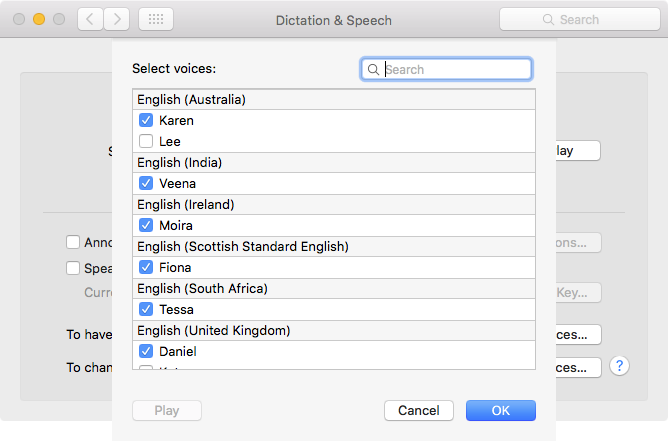
Task: Click the Key... button behind sheet
Action: point(579,292)
